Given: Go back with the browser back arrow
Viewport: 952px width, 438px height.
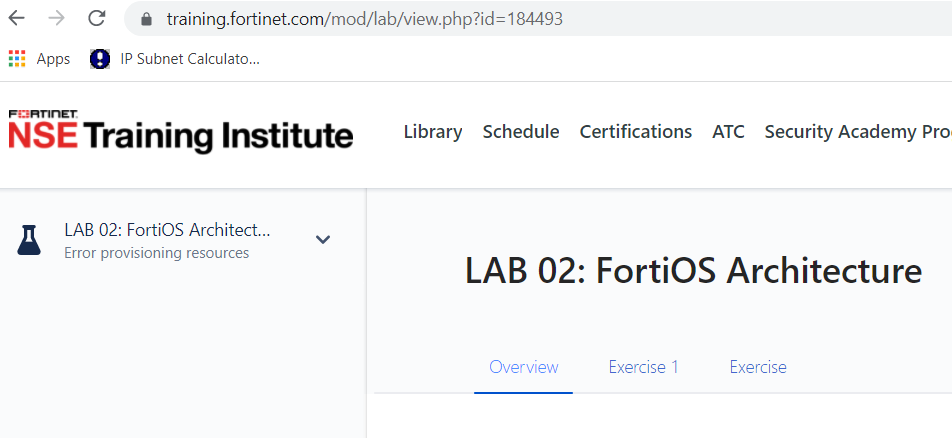Looking at the screenshot, I should coord(16,19).
